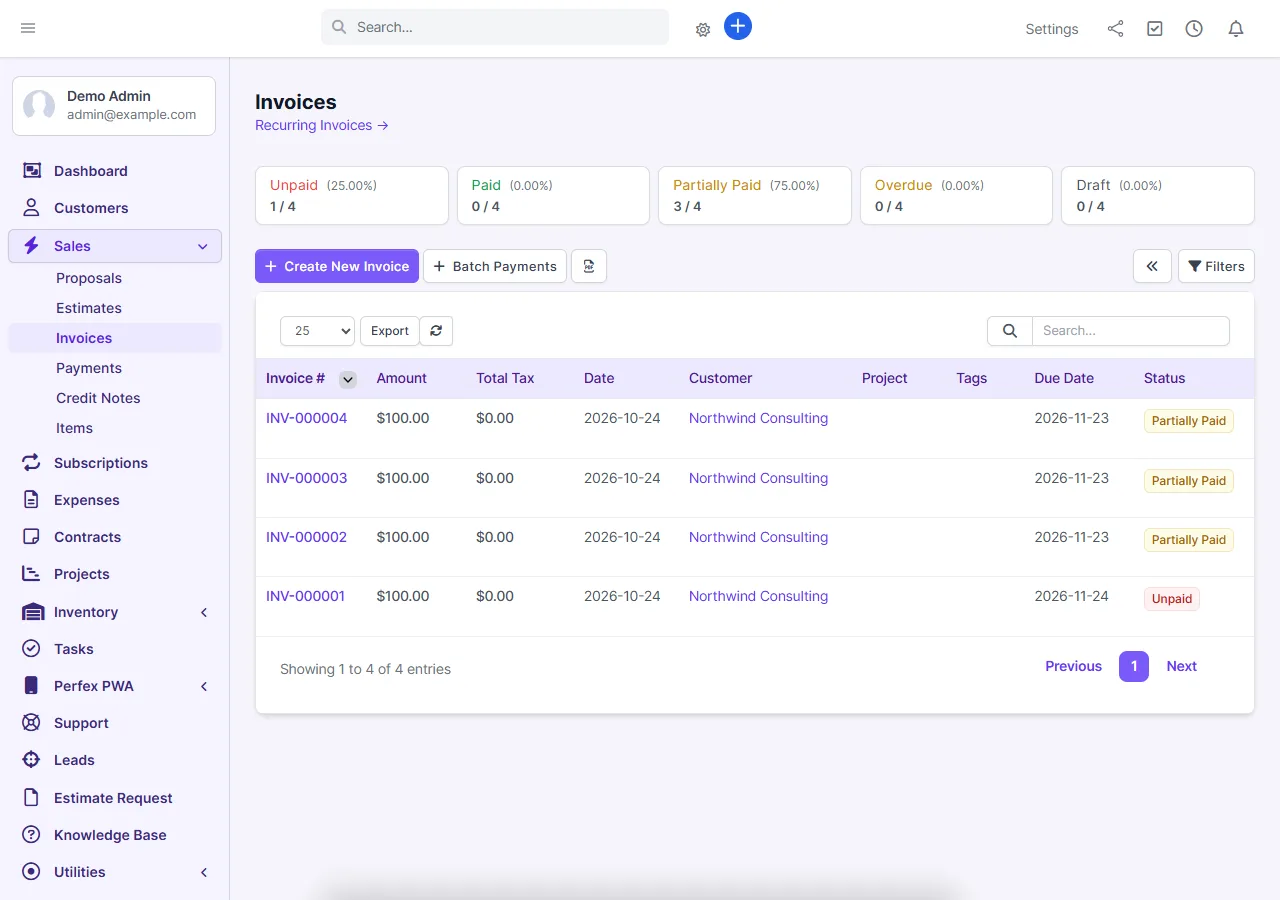Open the Demo Admin profile card
Image resolution: width=1280 pixels, height=900 pixels.
point(114,105)
